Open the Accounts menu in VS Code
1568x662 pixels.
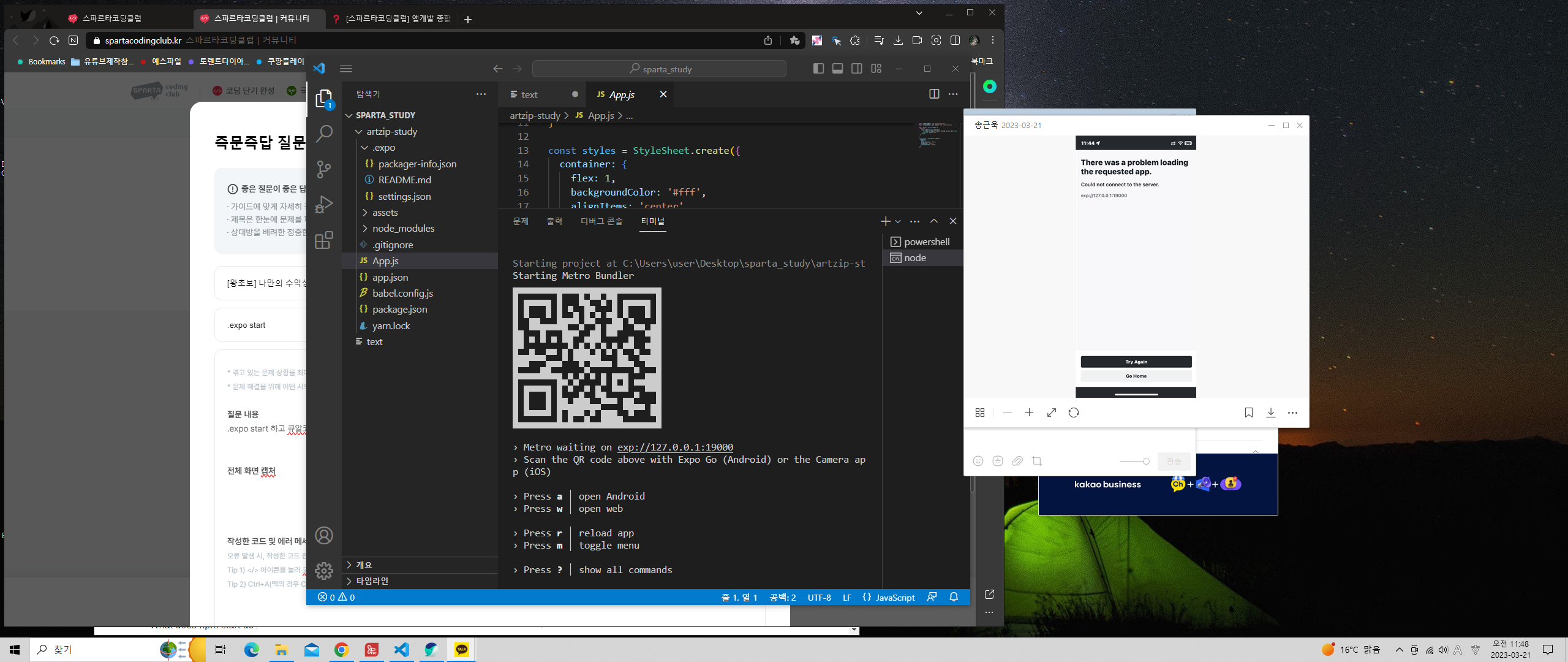pos(323,536)
